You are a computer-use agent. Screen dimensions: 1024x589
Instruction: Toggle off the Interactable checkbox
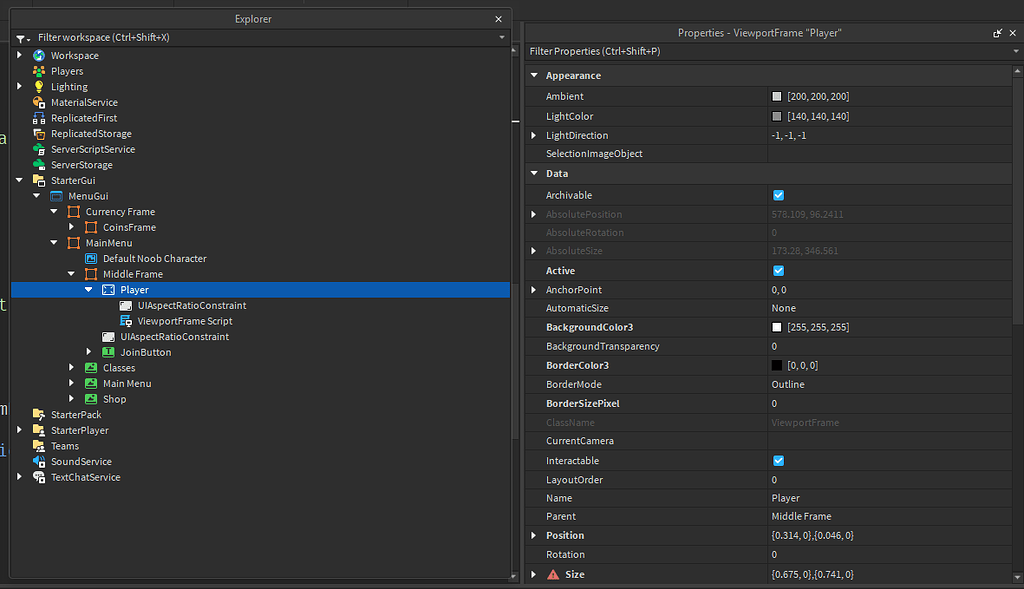(778, 460)
